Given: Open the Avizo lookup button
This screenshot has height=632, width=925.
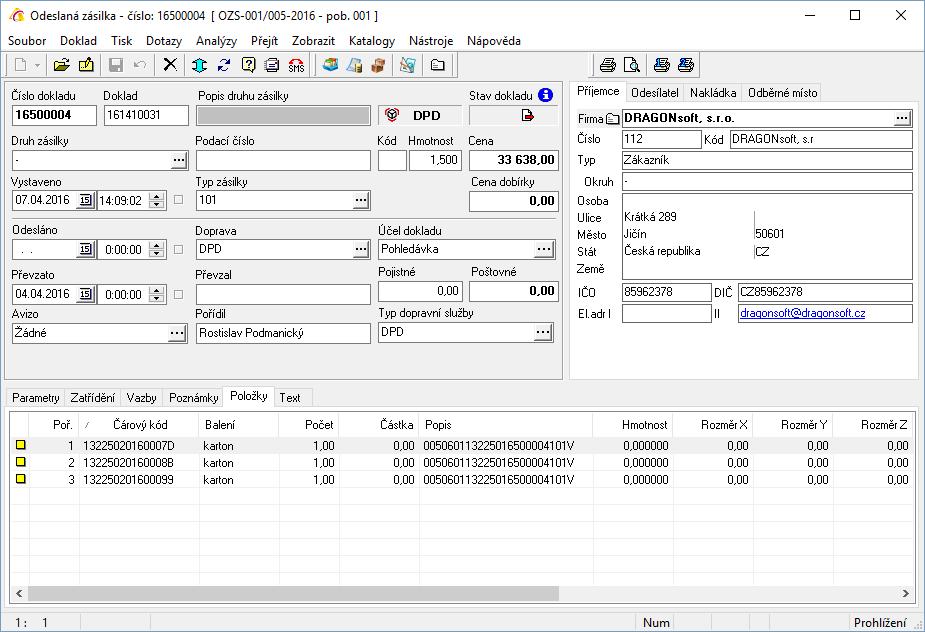Looking at the screenshot, I should [177, 333].
